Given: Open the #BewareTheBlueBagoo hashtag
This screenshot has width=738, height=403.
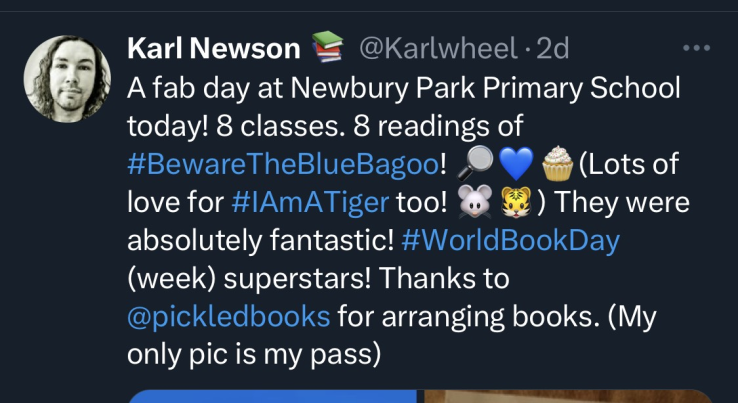Looking at the screenshot, I should [x=283, y=164].
